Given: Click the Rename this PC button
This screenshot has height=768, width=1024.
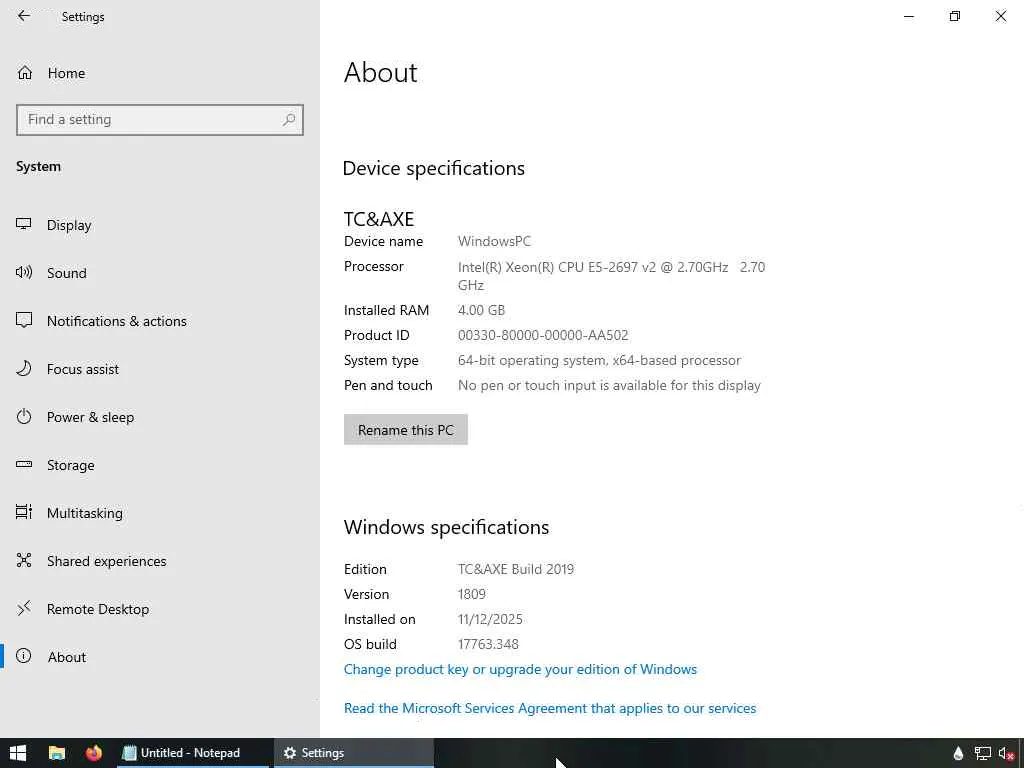Looking at the screenshot, I should (x=406, y=430).
